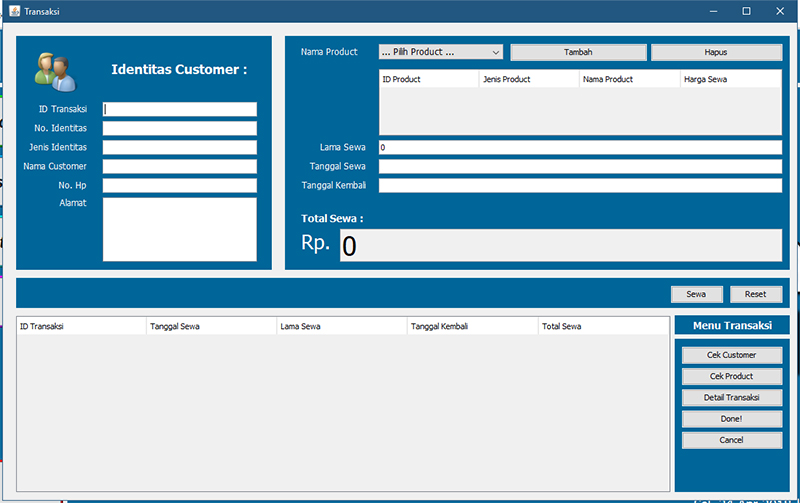This screenshot has height=503, width=800.
Task: Click inside the Alamat text area
Action: [x=180, y=230]
